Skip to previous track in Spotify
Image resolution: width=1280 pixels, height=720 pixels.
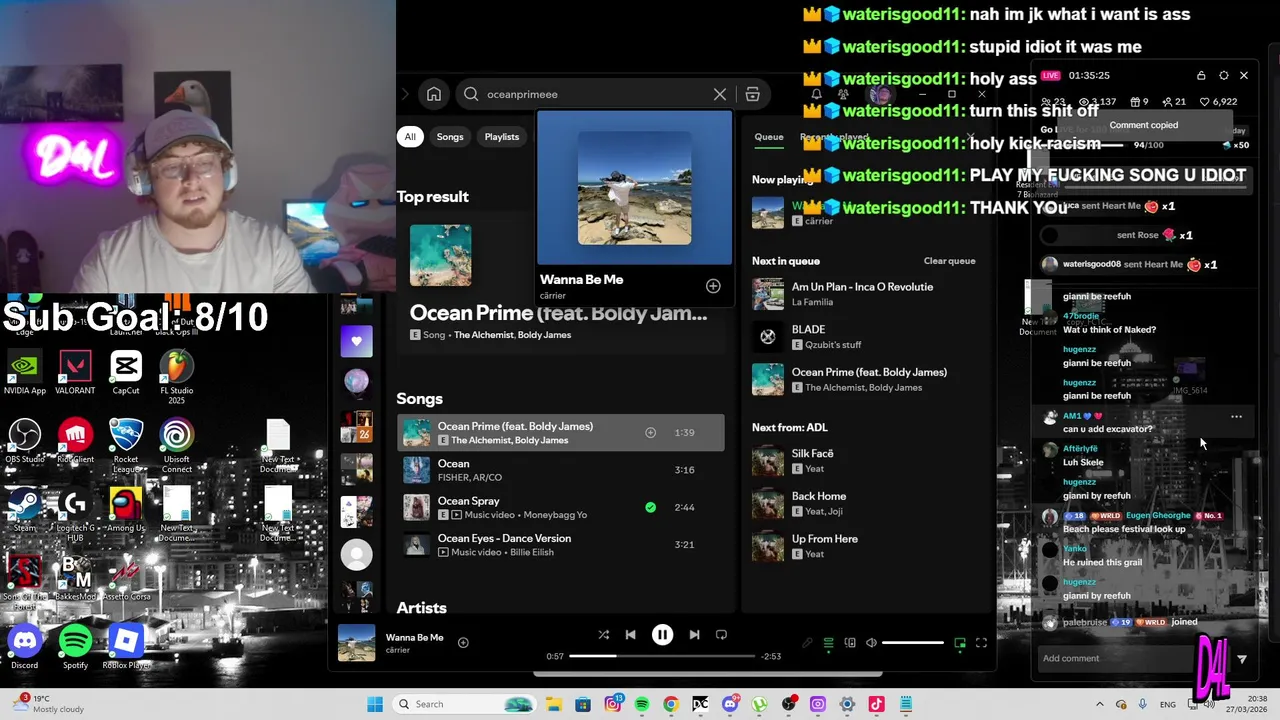[630, 635]
